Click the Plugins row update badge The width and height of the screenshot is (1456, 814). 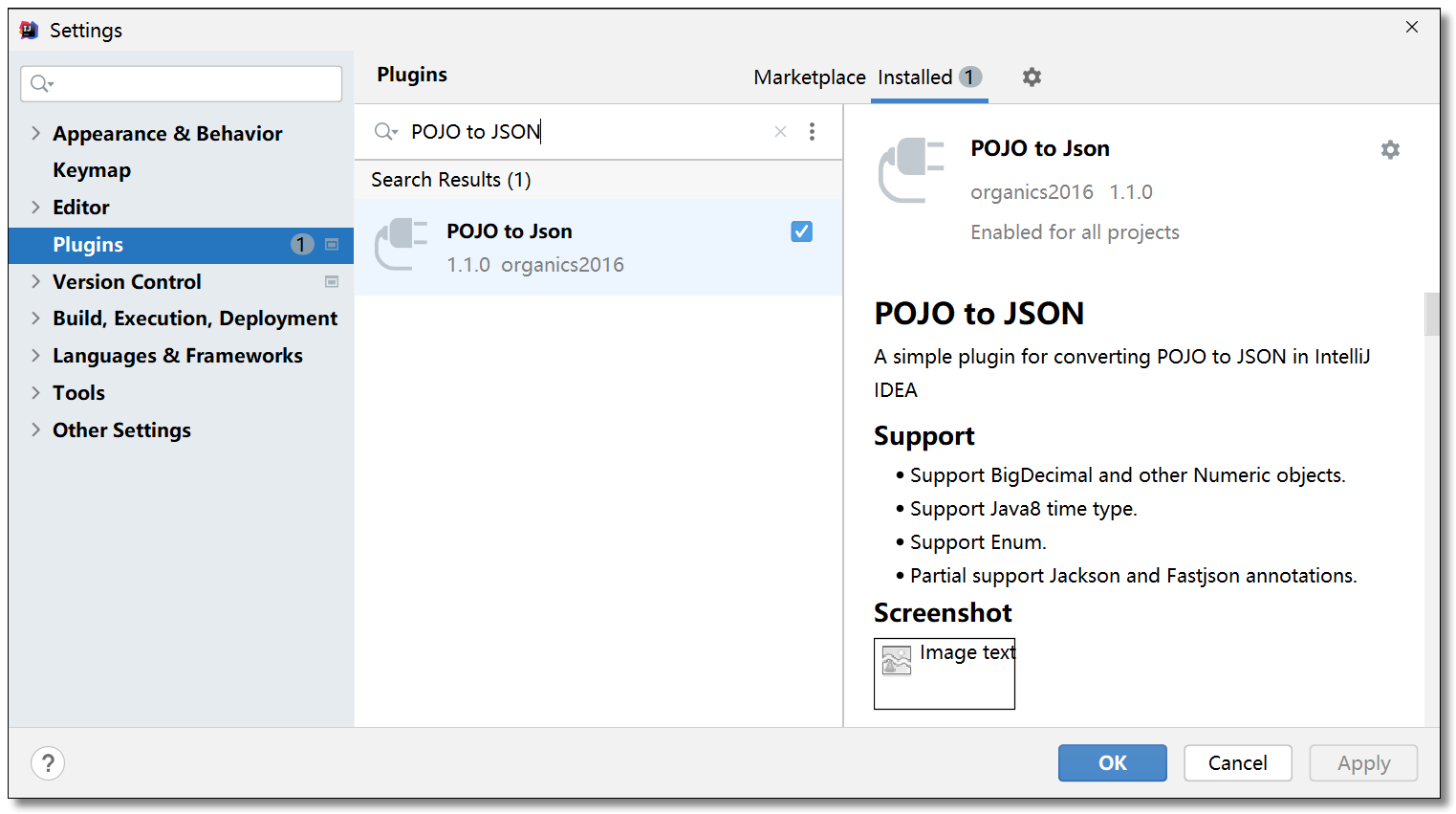[x=302, y=245]
